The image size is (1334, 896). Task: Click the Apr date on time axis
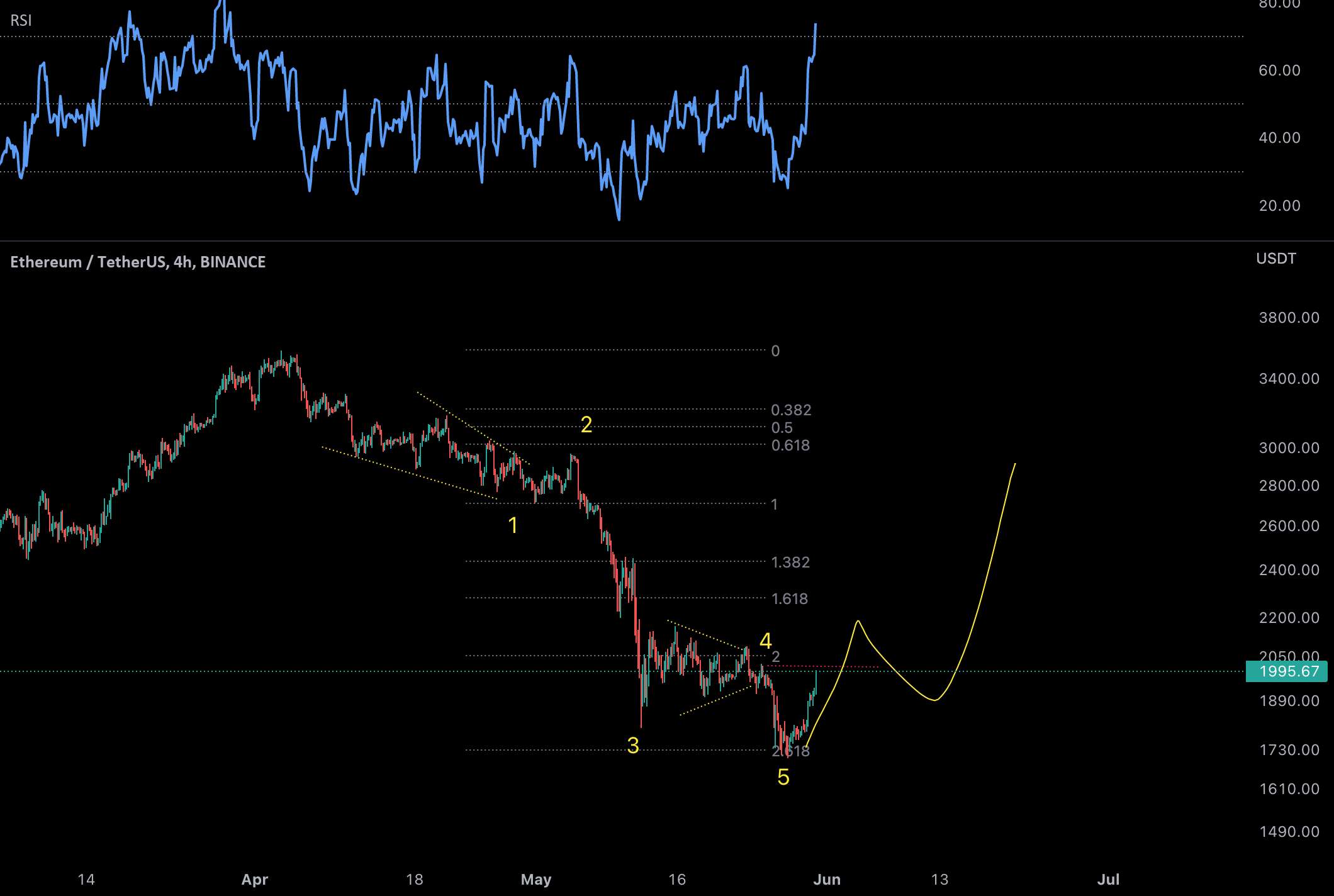255,879
